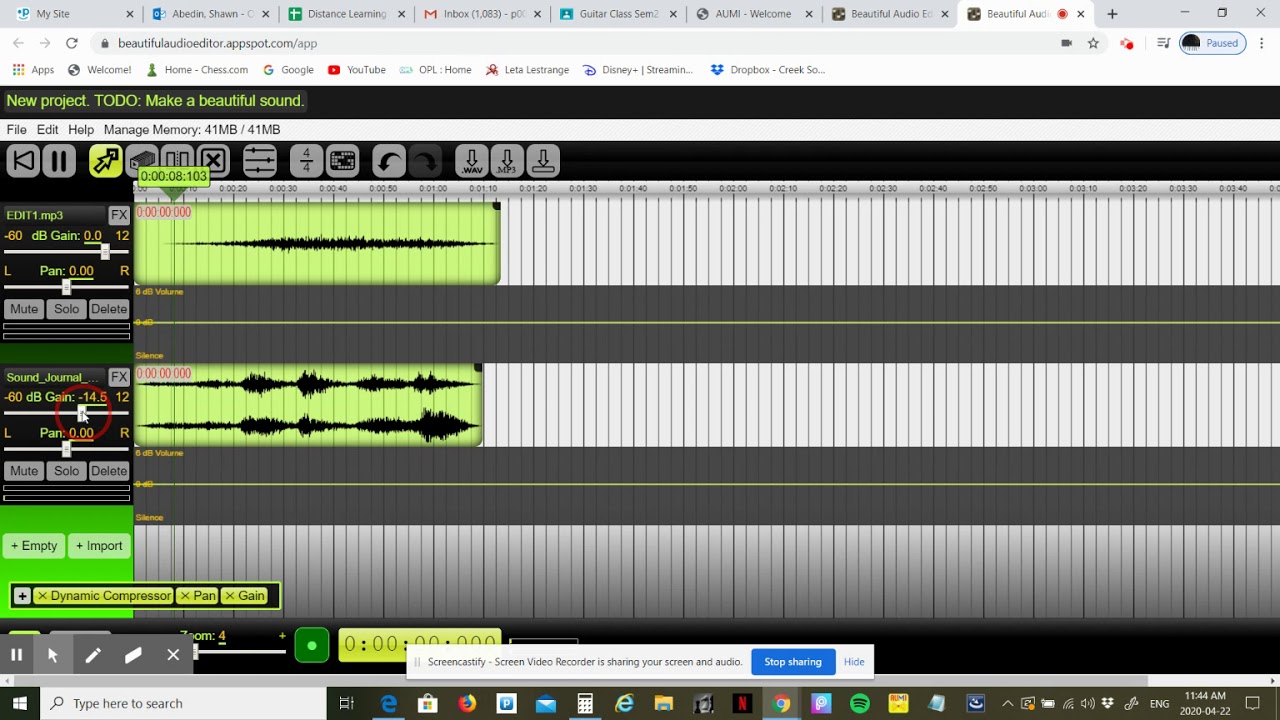The width and height of the screenshot is (1280, 720).
Task: Select Screencastify eraser tool
Action: pyautogui.click(x=133, y=655)
